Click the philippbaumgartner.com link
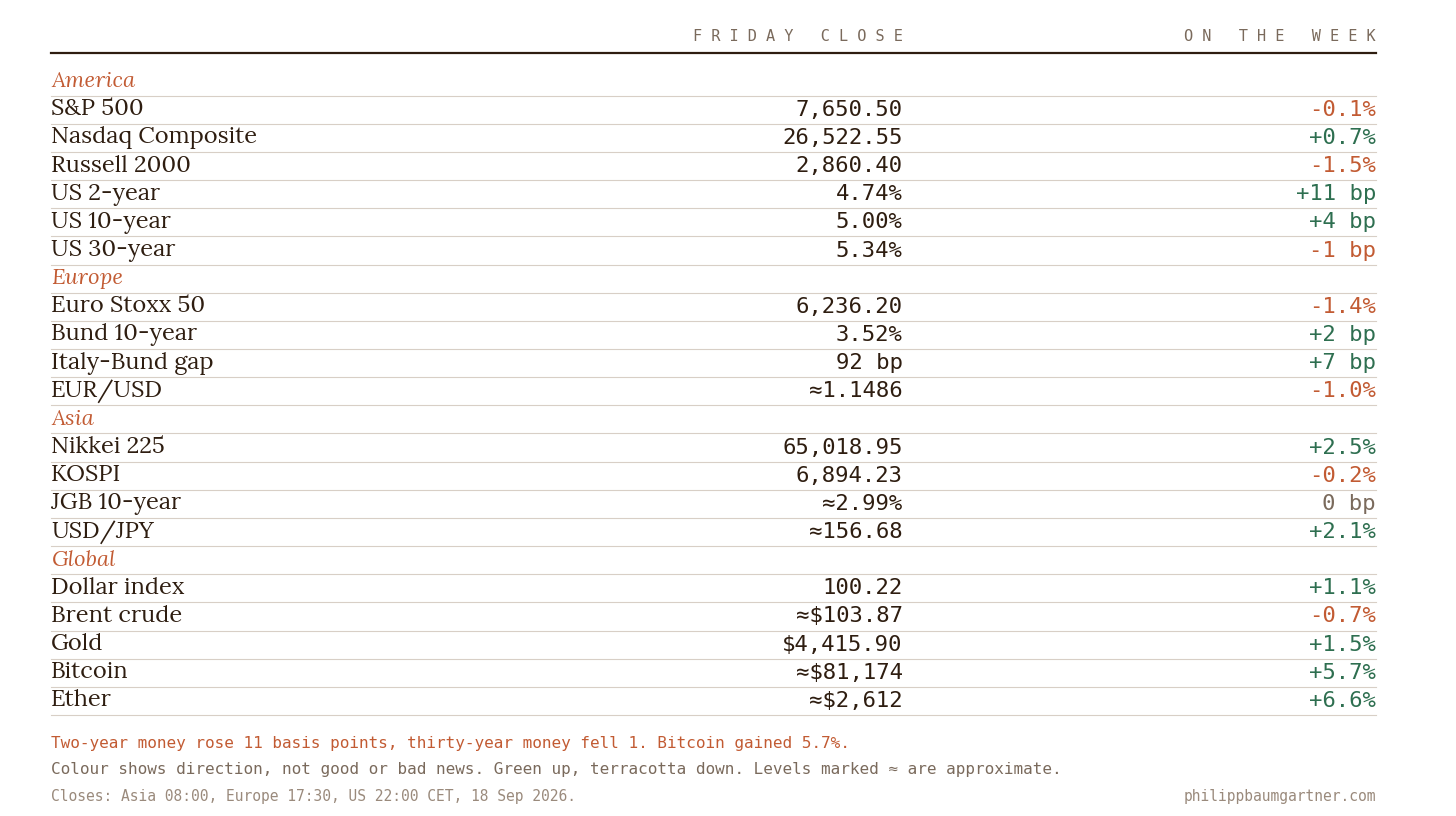 [1279, 797]
